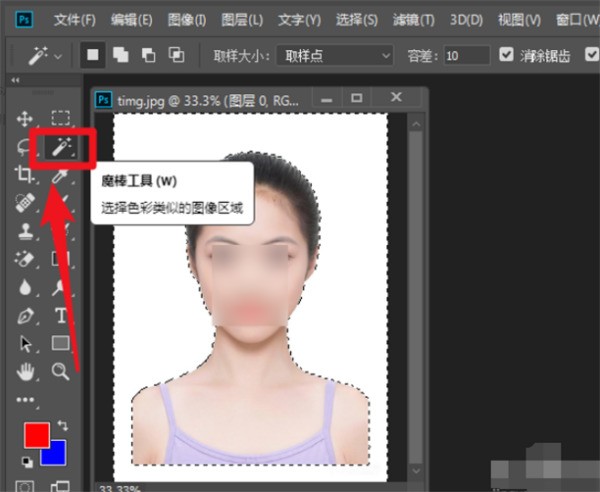Select the Move tool
Image resolution: width=600 pixels, height=492 pixels.
pos(26,119)
